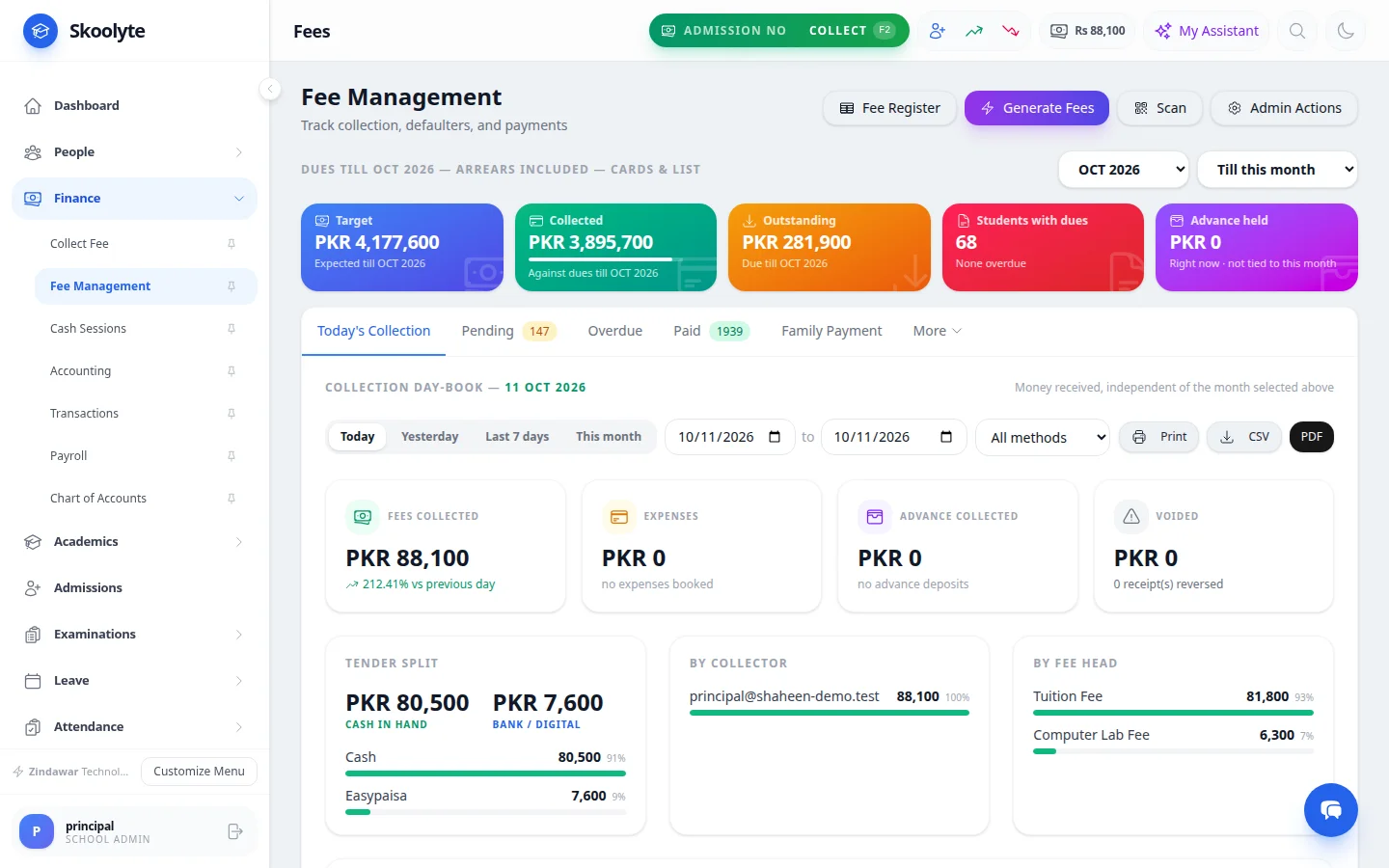The image size is (1389, 868).
Task: Select the Yesterday date range option
Action: 429,437
